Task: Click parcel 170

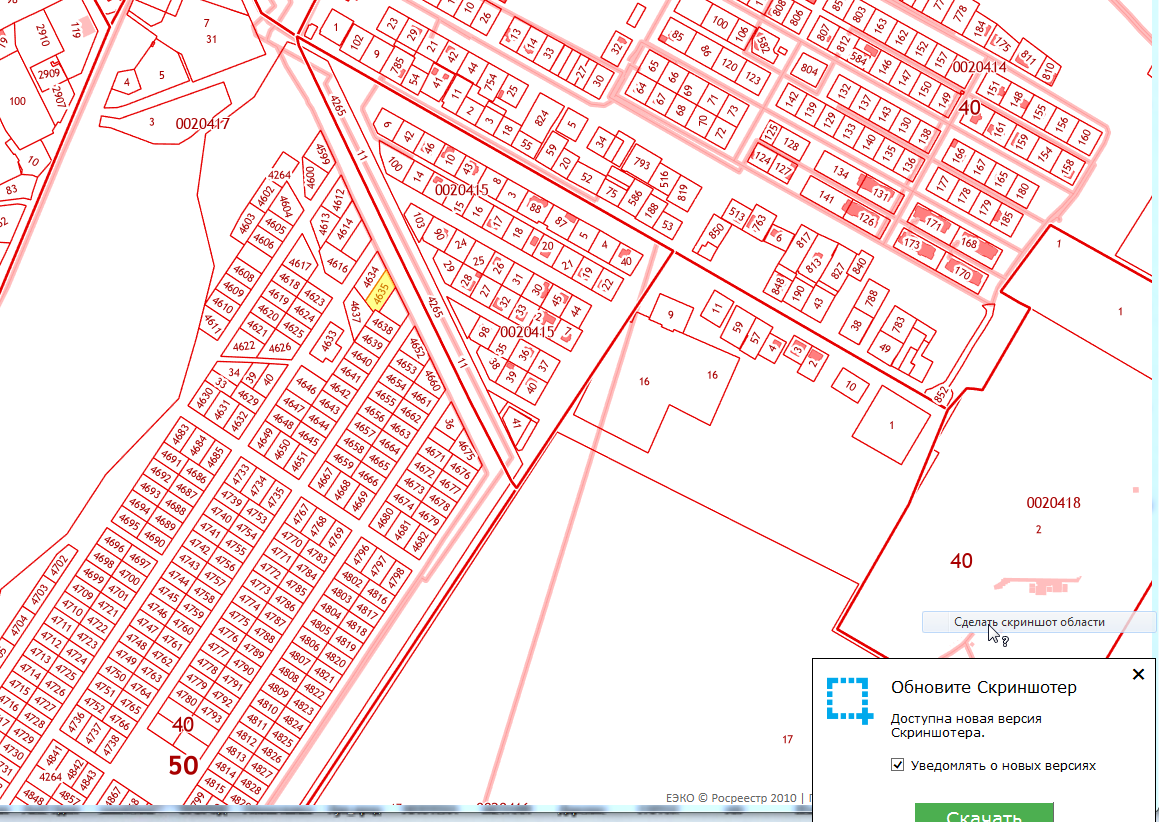Action: pos(962,275)
